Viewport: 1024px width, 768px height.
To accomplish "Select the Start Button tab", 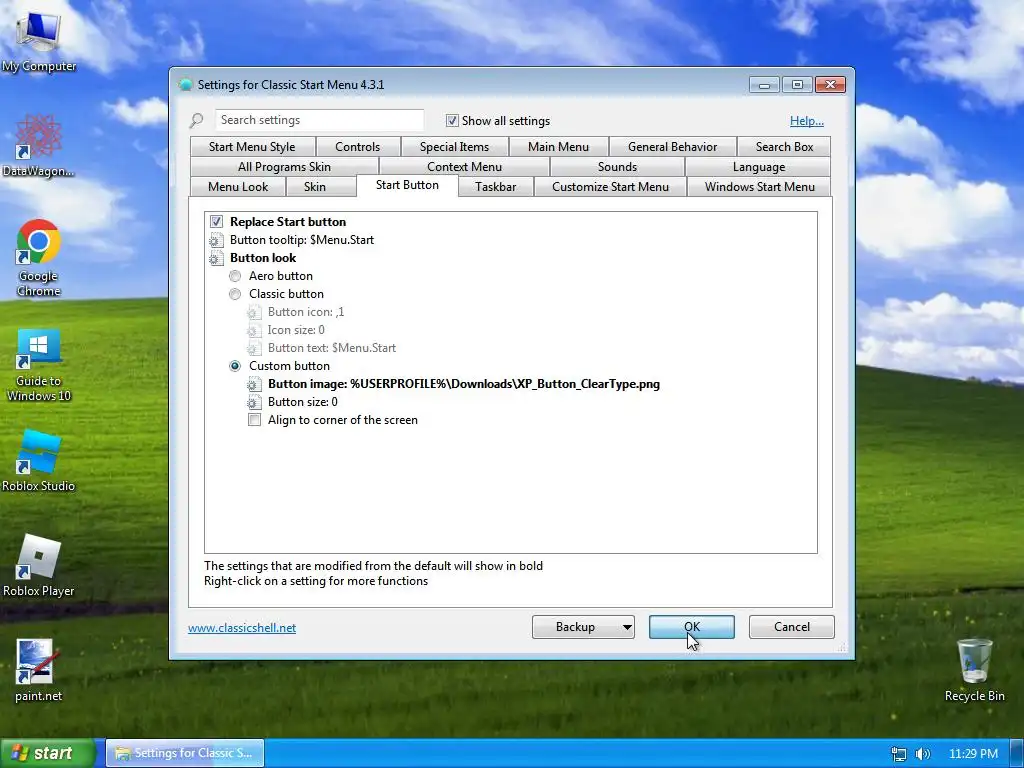I will [x=408, y=185].
